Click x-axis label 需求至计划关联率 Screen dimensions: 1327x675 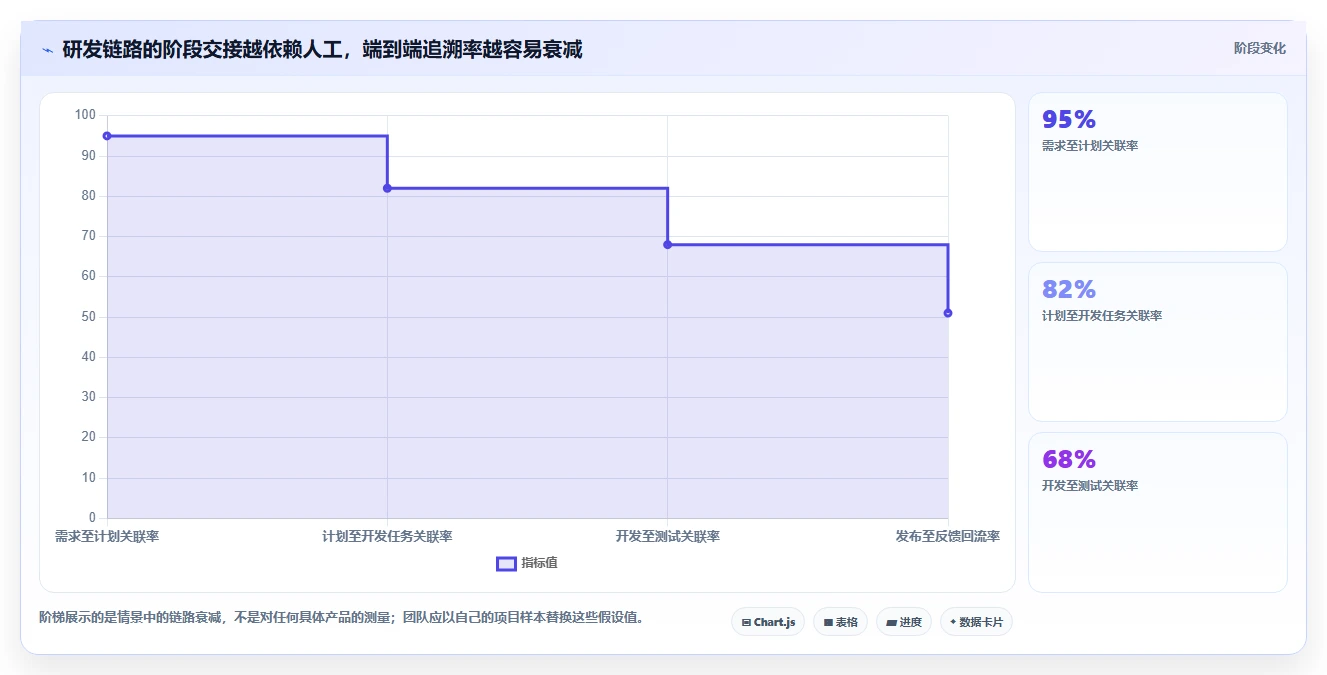tap(107, 536)
